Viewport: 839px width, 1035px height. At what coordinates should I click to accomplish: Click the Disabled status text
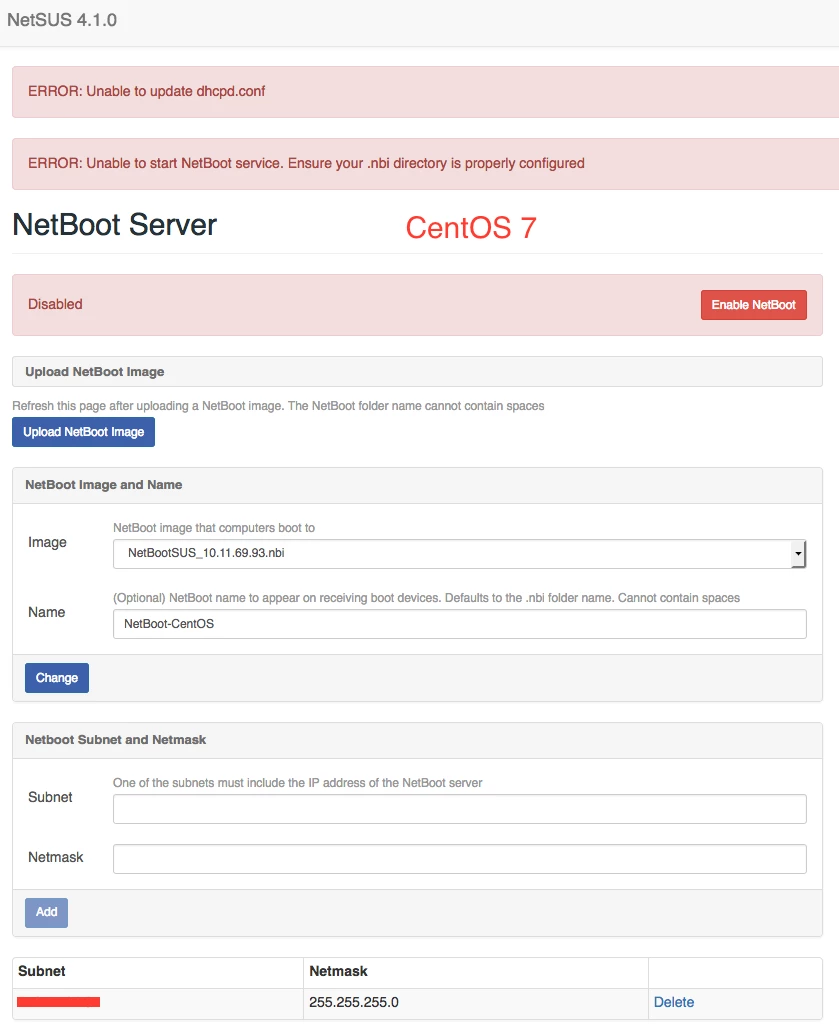point(55,304)
